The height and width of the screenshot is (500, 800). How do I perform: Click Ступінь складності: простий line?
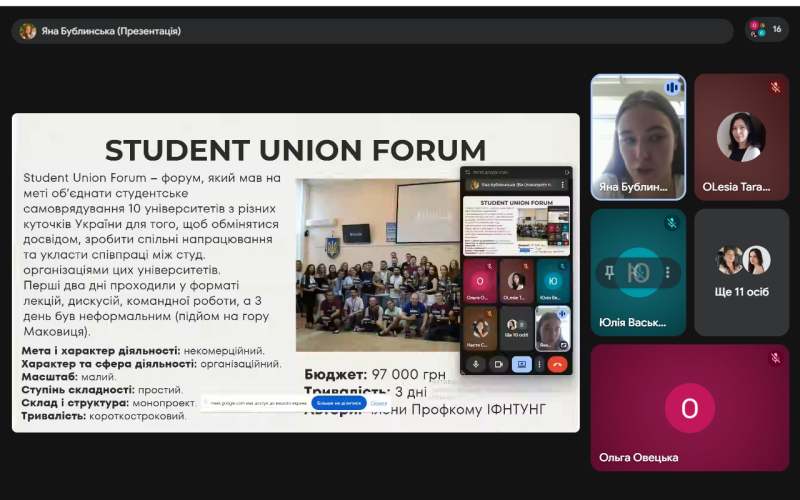point(102,390)
